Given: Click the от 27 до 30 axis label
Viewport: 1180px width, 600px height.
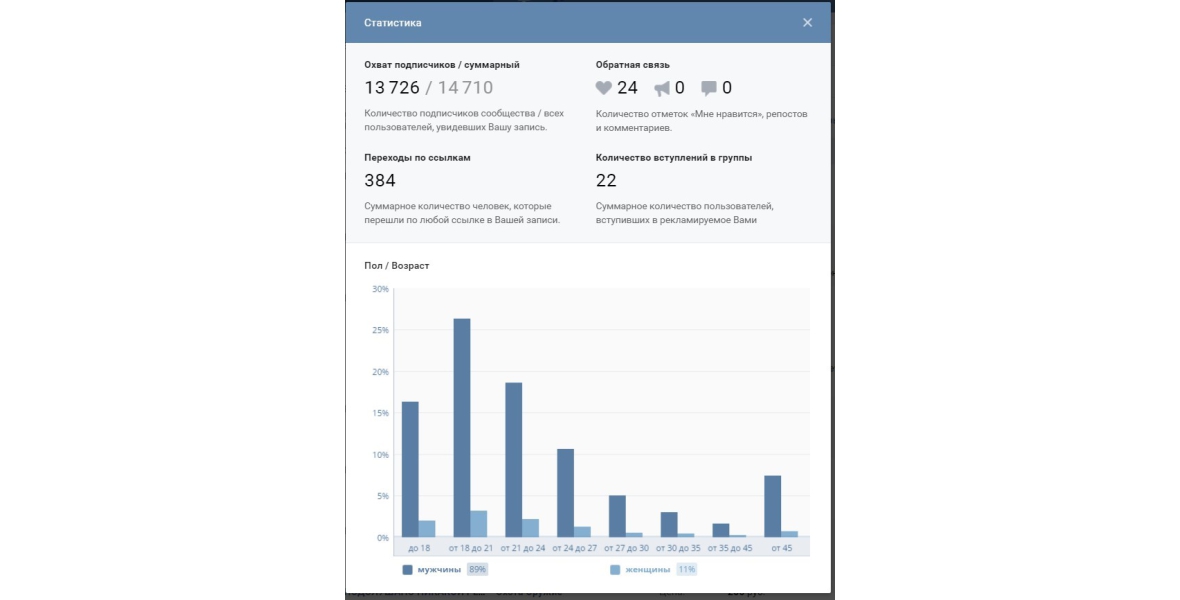Looking at the screenshot, I should tap(626, 548).
